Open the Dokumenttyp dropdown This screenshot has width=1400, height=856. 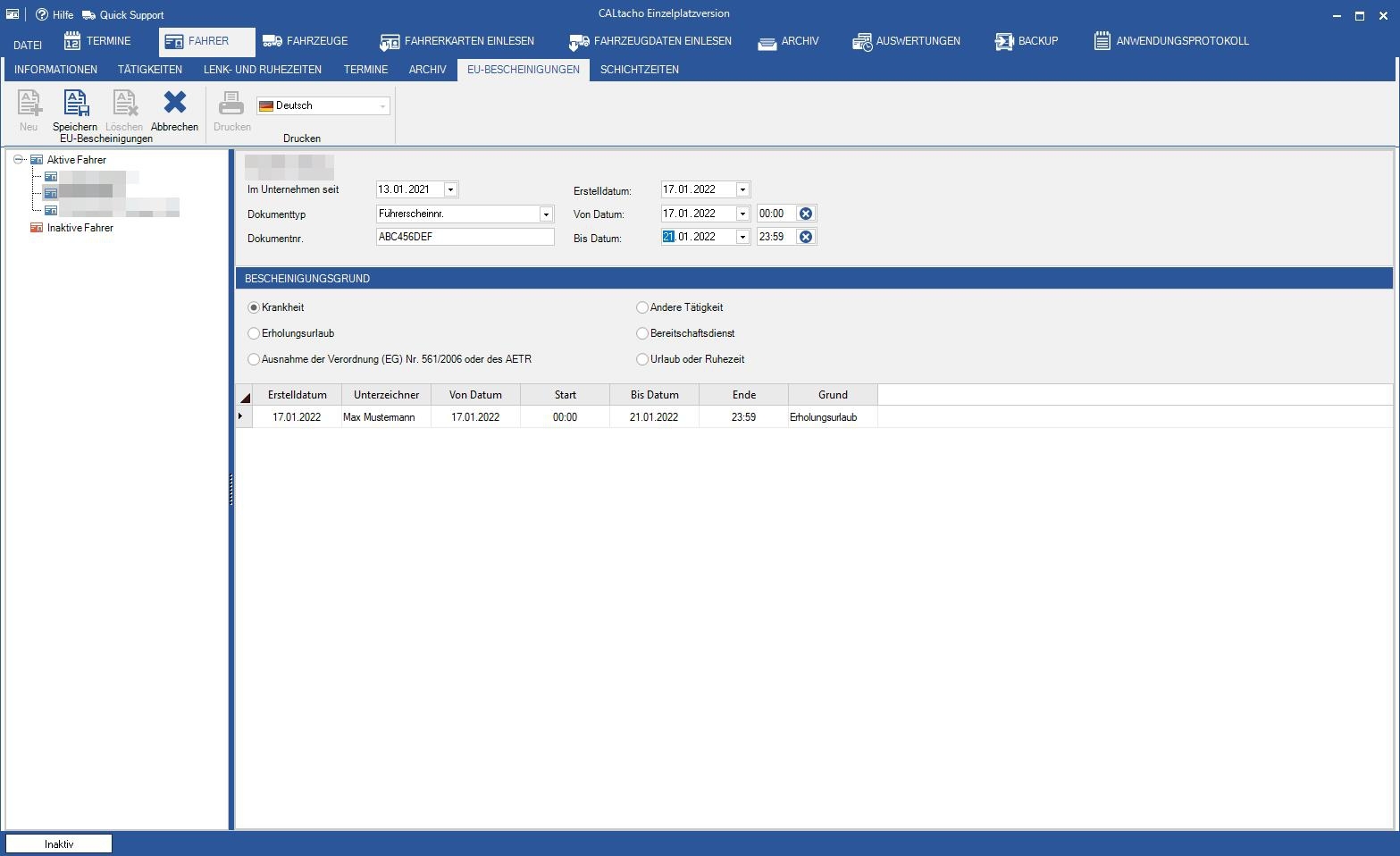(x=545, y=214)
